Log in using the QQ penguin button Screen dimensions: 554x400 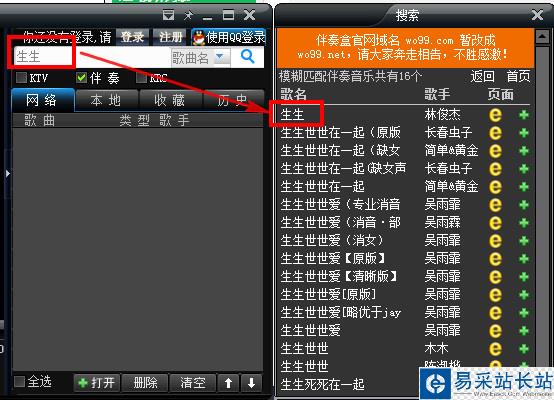click(229, 37)
